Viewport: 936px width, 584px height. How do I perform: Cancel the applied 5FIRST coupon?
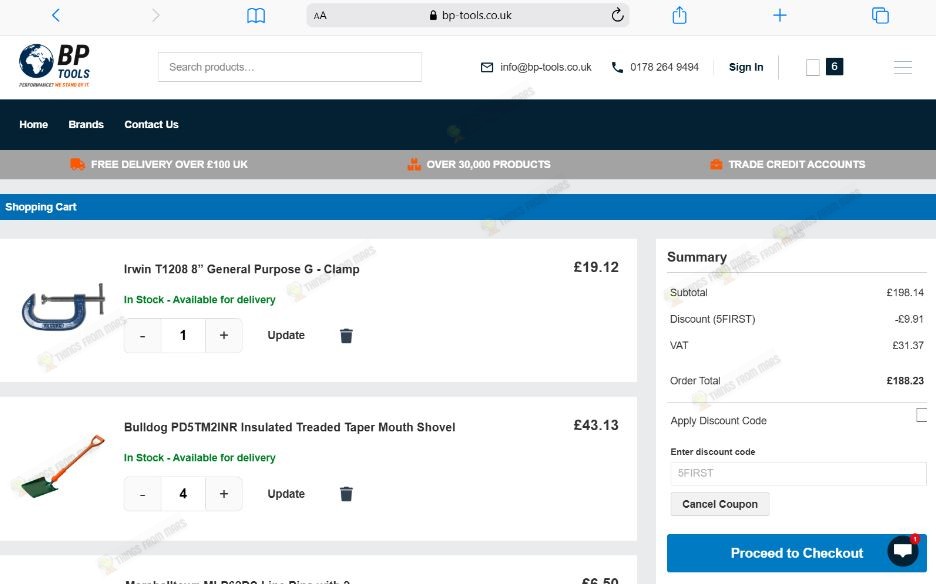720,504
